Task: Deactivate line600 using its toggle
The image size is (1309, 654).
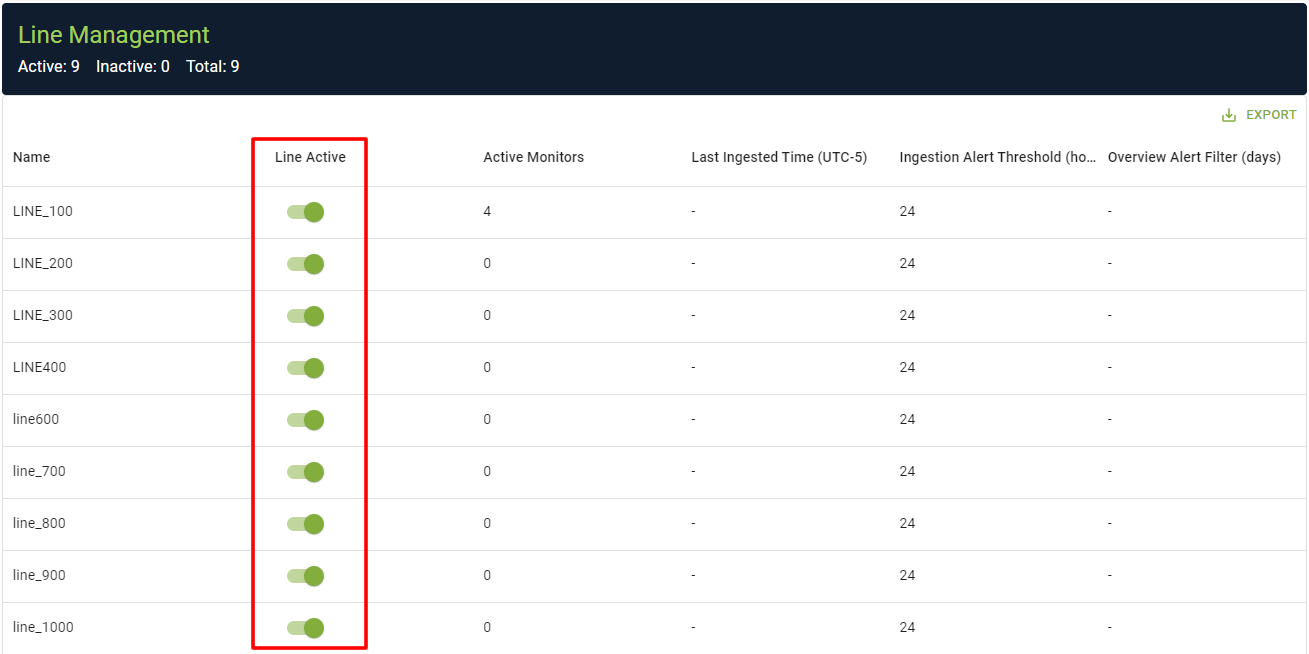Action: tap(306, 420)
